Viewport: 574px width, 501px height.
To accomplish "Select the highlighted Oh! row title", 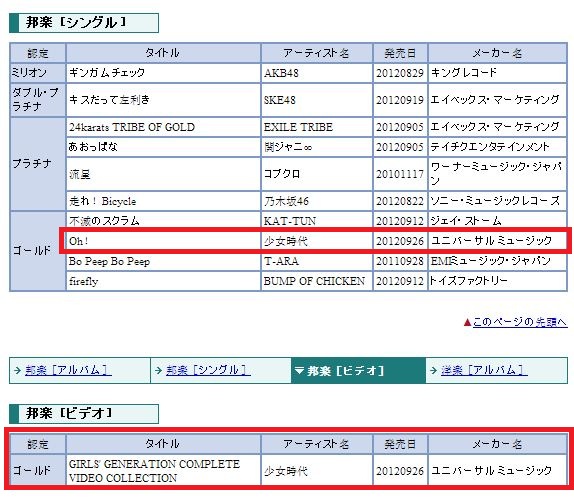I will pyautogui.click(x=163, y=241).
